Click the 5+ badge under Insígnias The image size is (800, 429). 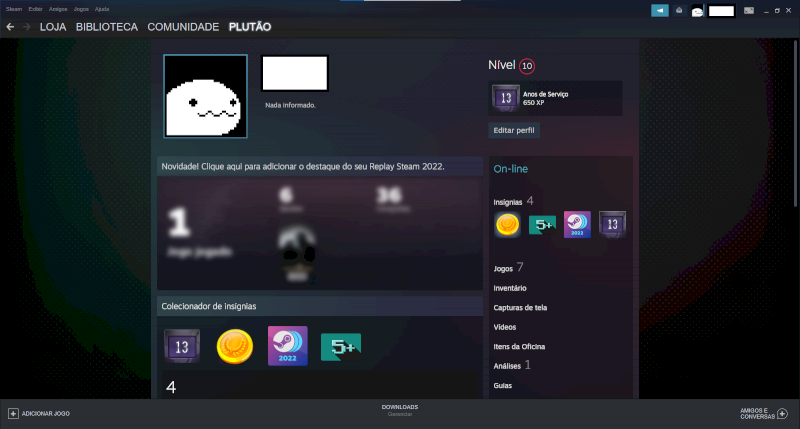click(542, 224)
